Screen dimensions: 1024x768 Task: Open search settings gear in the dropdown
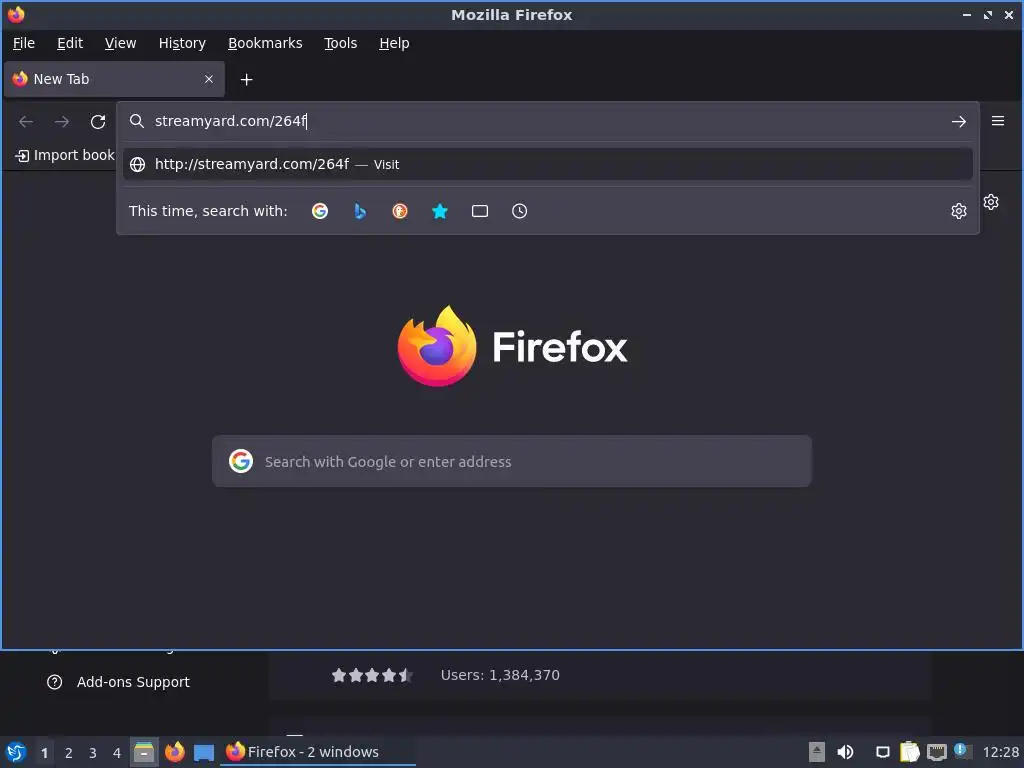tap(959, 211)
